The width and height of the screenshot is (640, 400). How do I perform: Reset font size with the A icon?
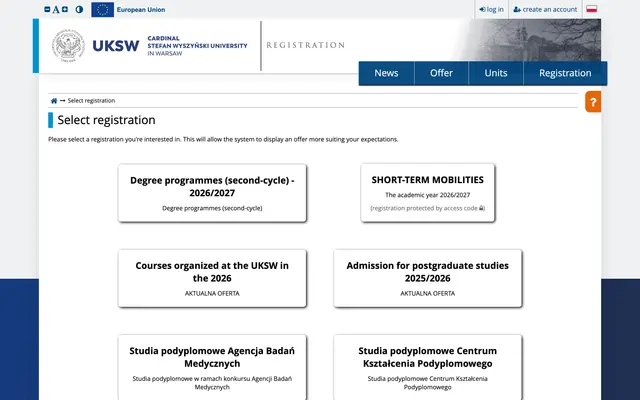(56, 9)
